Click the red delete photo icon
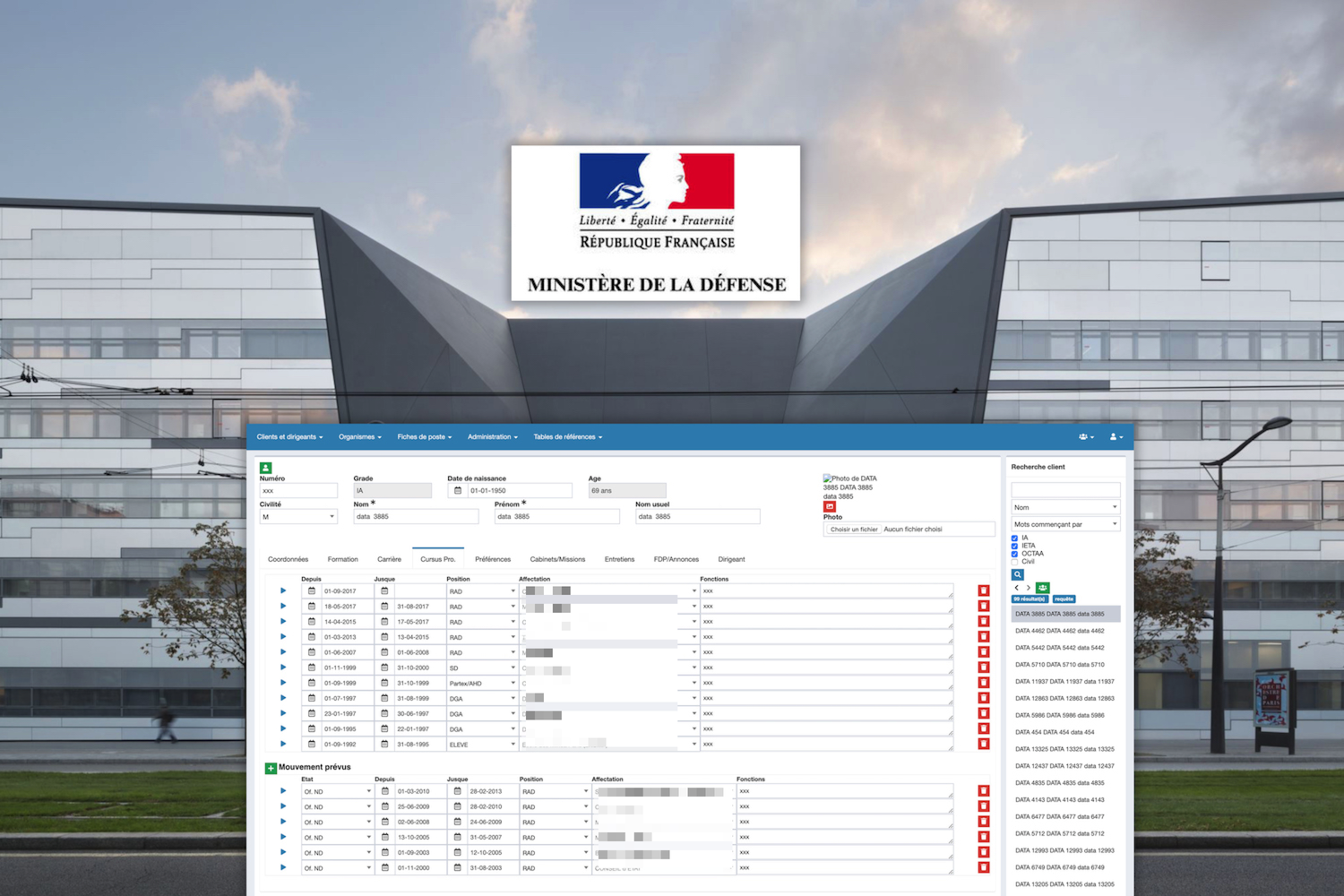The height and width of the screenshot is (896, 1344). pyautogui.click(x=828, y=506)
